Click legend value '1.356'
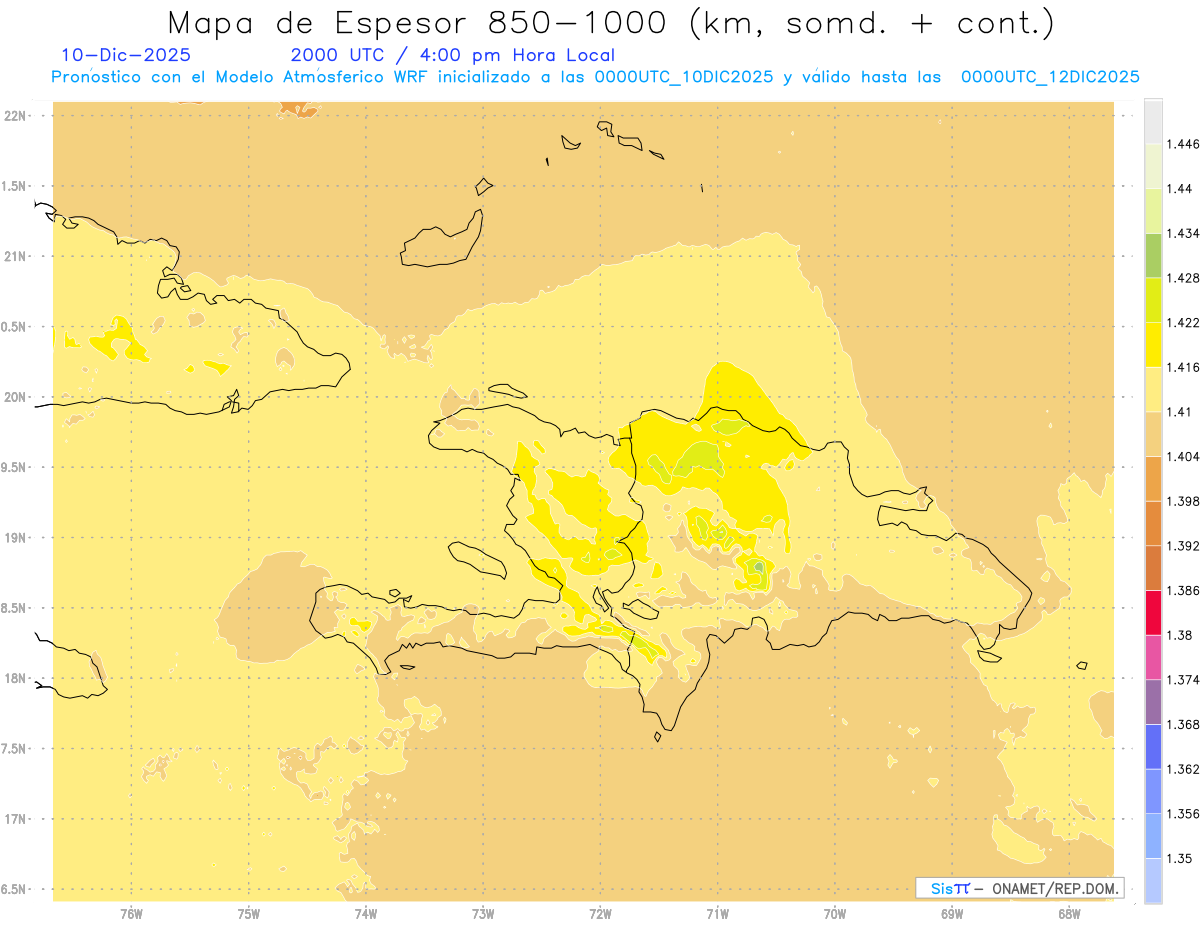This screenshot has width=1200, height=927. point(1185,813)
